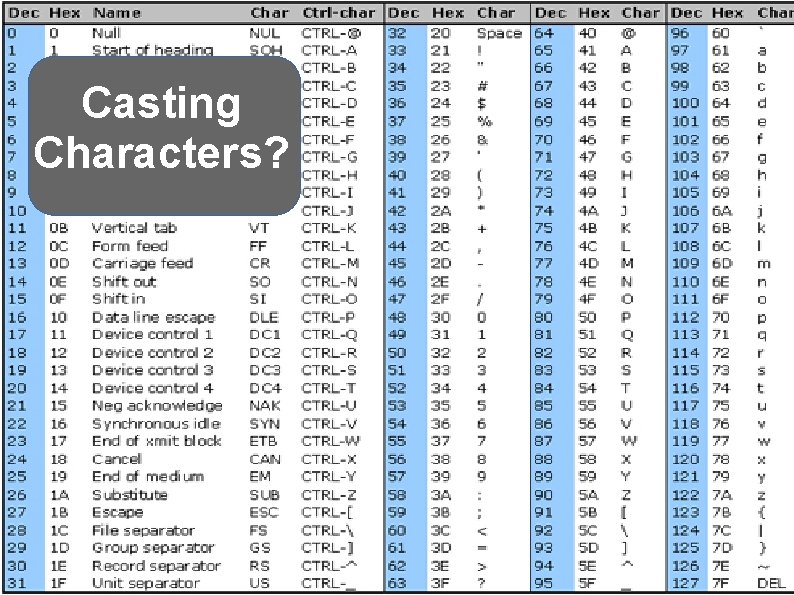Screen dimensions: 794x595
Task: Click the 'End of medium' cell
Action: (148, 477)
